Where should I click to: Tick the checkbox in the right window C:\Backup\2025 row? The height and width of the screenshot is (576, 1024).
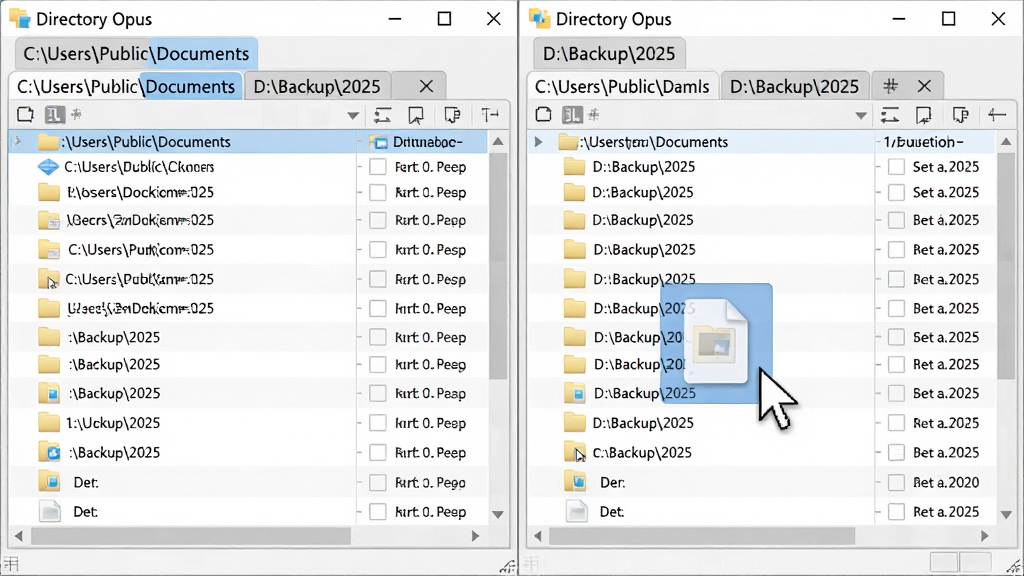click(896, 453)
